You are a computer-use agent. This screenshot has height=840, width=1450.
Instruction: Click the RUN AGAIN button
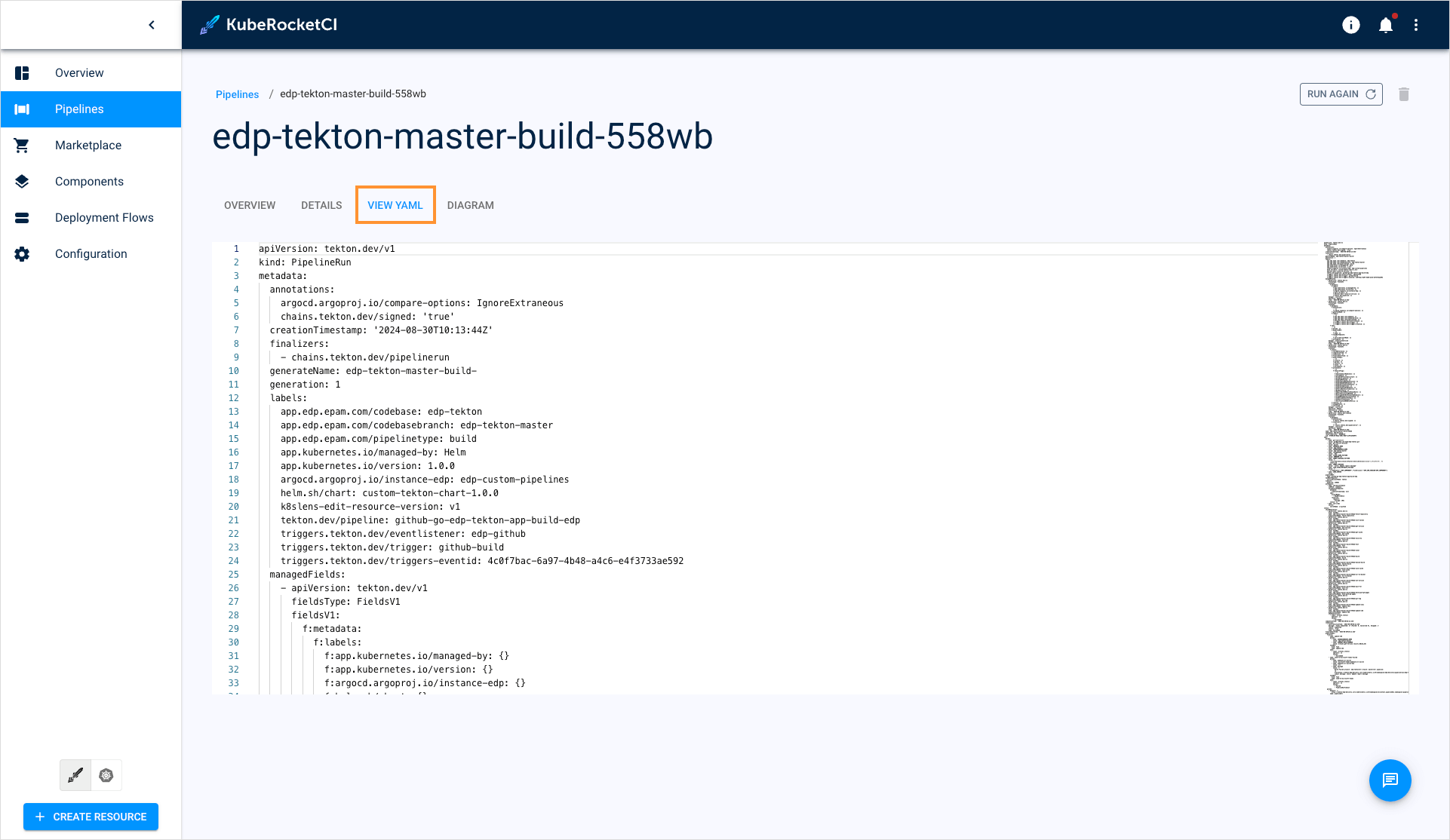click(x=1341, y=94)
